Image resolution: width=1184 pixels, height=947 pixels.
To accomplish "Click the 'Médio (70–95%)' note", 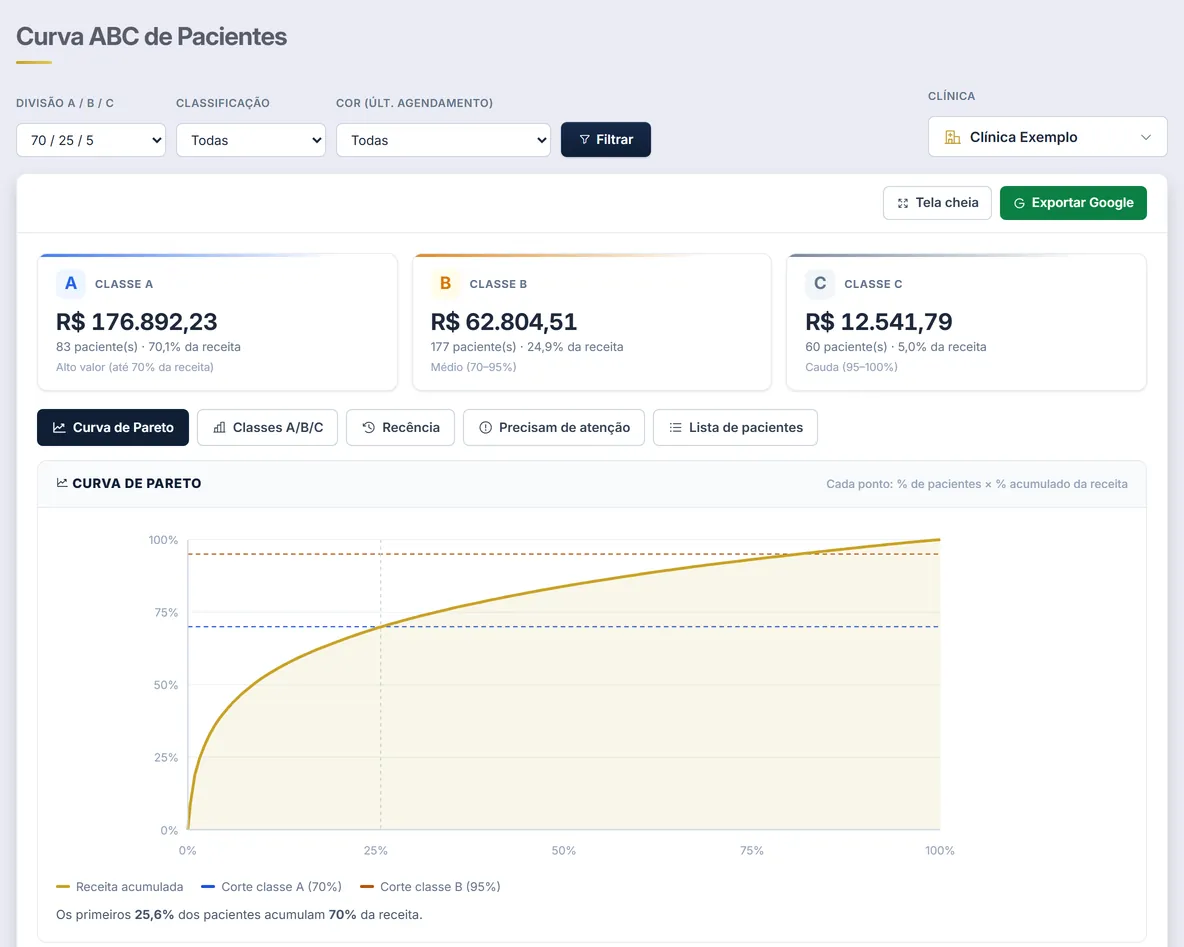I will (x=473, y=367).
